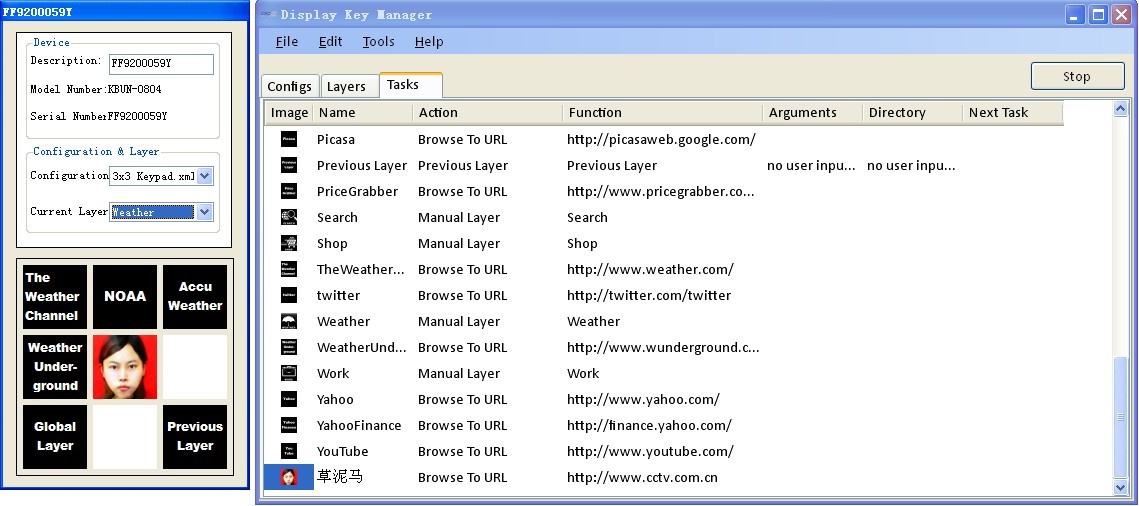Sort by the Function column header
Image resolution: width=1139 pixels, height=506 pixels.
tap(662, 113)
